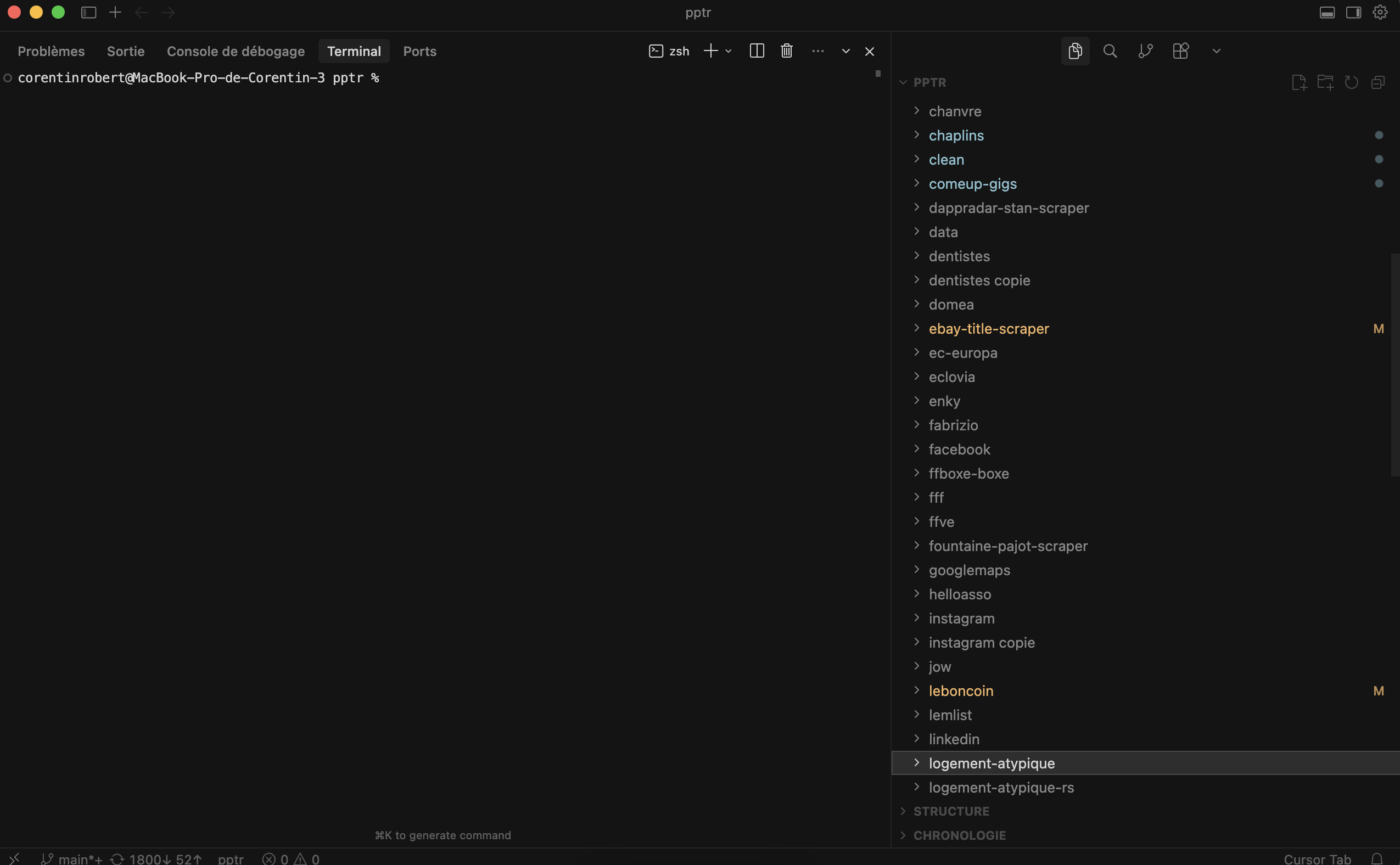Open the Search view icon
The image size is (1400, 865).
(x=1110, y=51)
